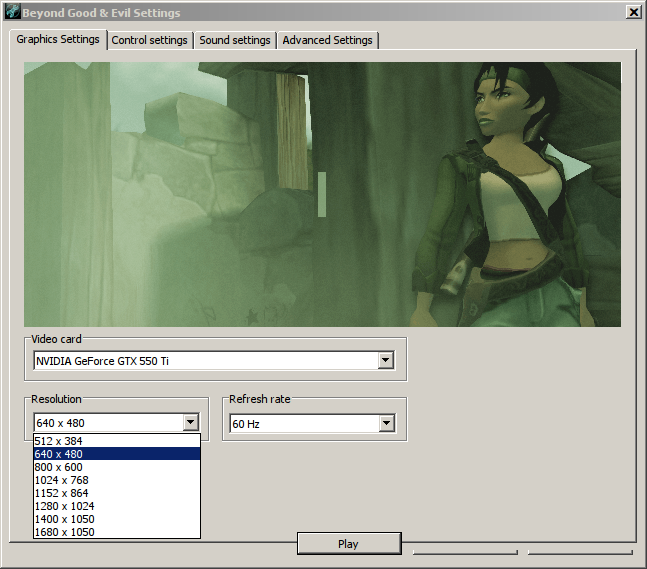Close the Beyond Good & Evil Settings window
The width and height of the screenshot is (647, 569).
tap(633, 12)
